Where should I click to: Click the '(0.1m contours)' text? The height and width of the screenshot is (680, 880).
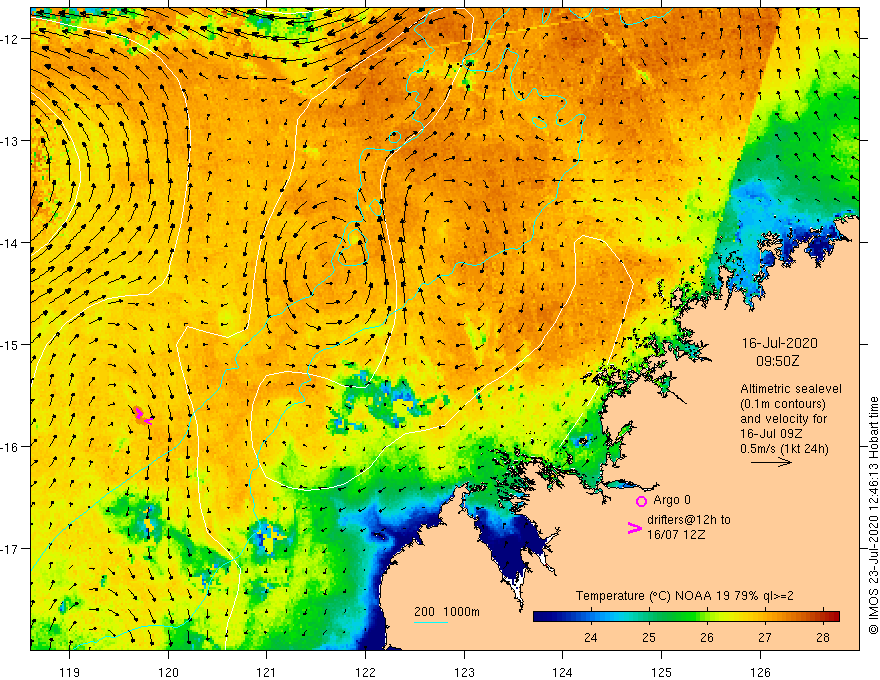coord(783,404)
